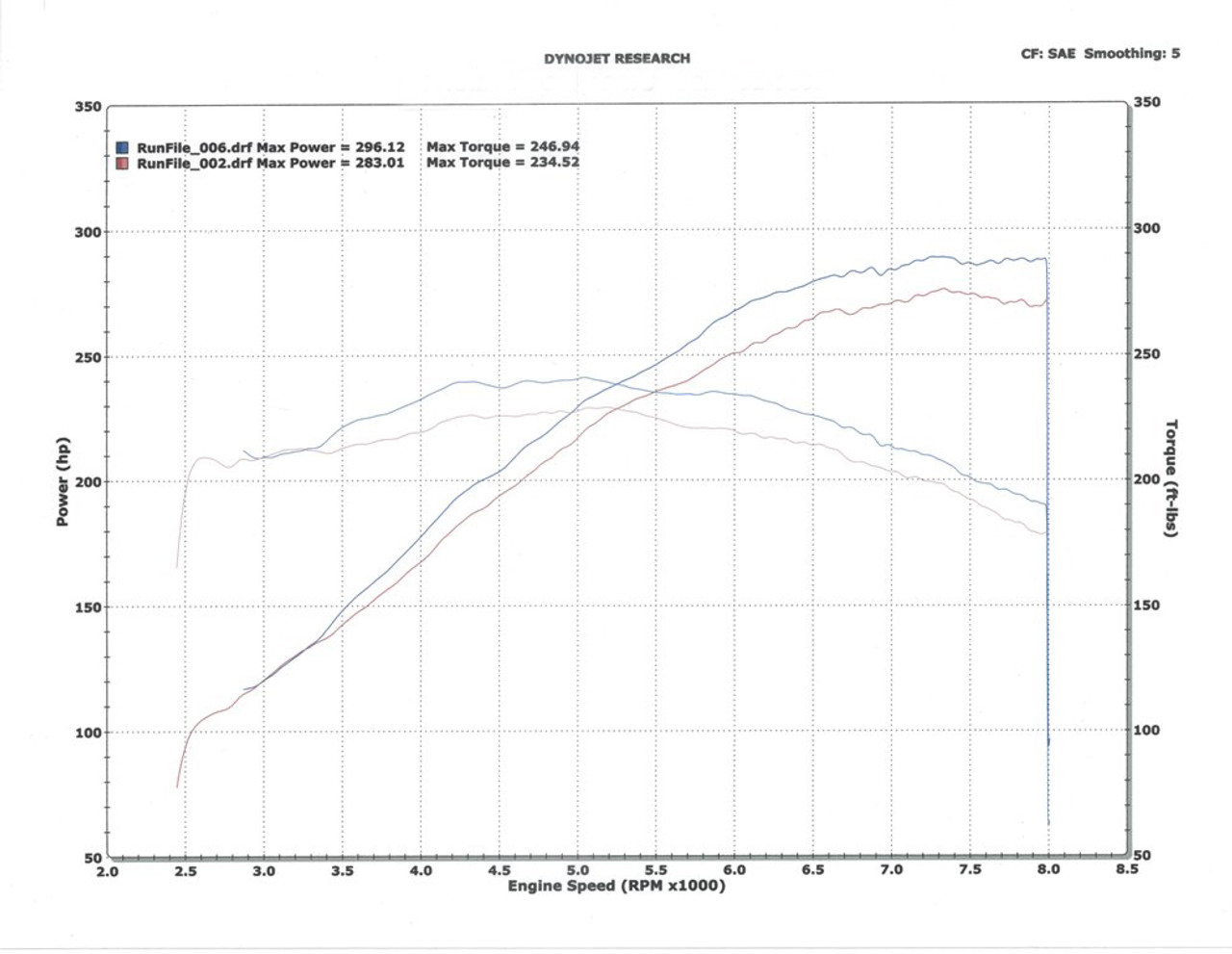Image resolution: width=1232 pixels, height=954 pixels.
Task: Click the blue RunFile_006 legend swatch
Action: [x=122, y=148]
